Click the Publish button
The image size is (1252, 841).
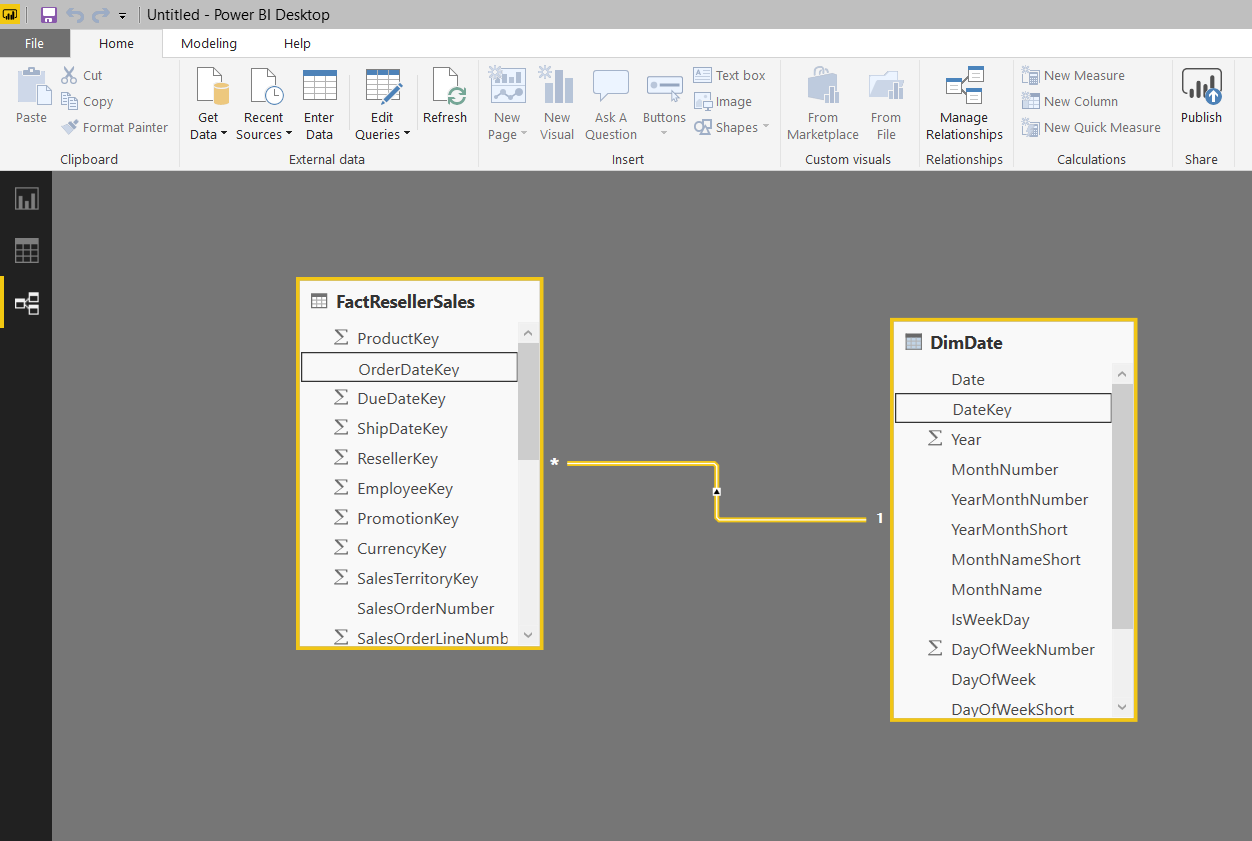coord(1201,95)
